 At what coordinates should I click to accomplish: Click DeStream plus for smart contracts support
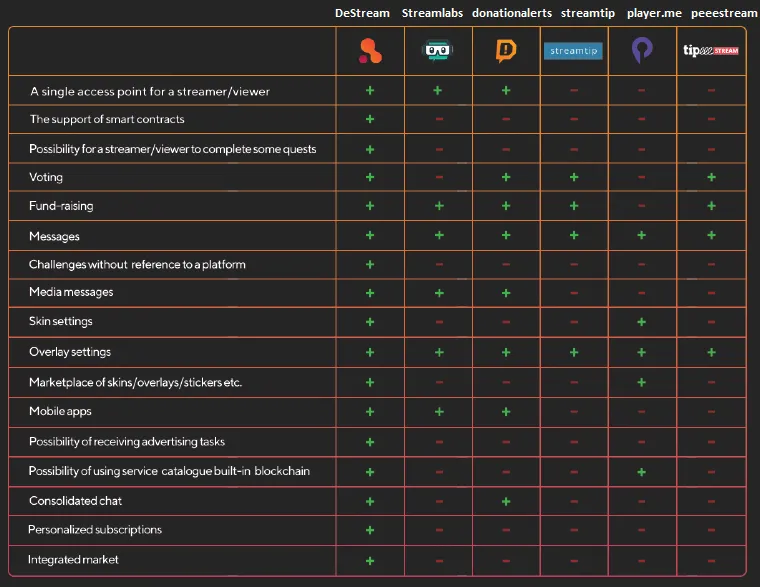[370, 119]
